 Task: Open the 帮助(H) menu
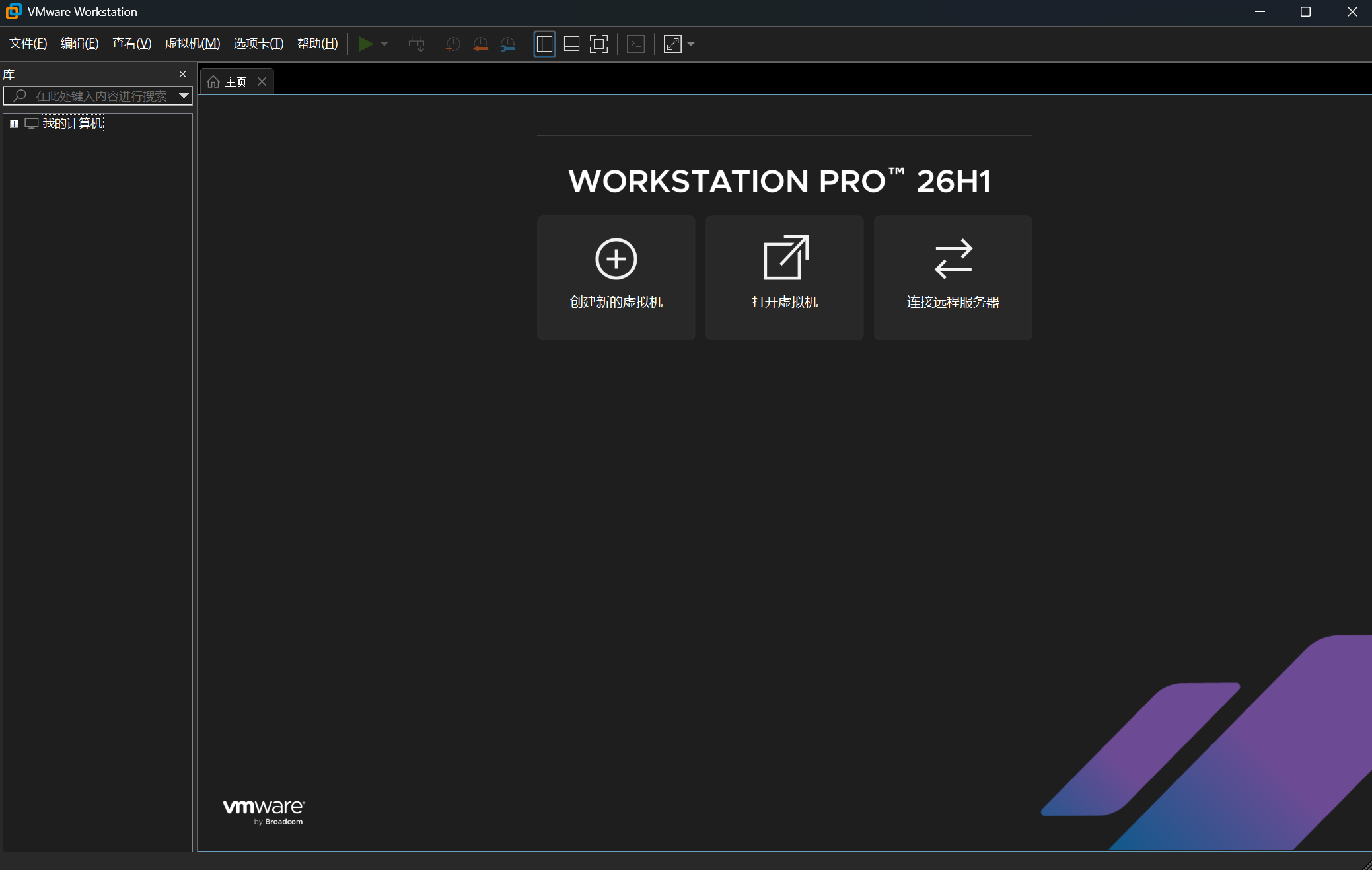point(318,44)
